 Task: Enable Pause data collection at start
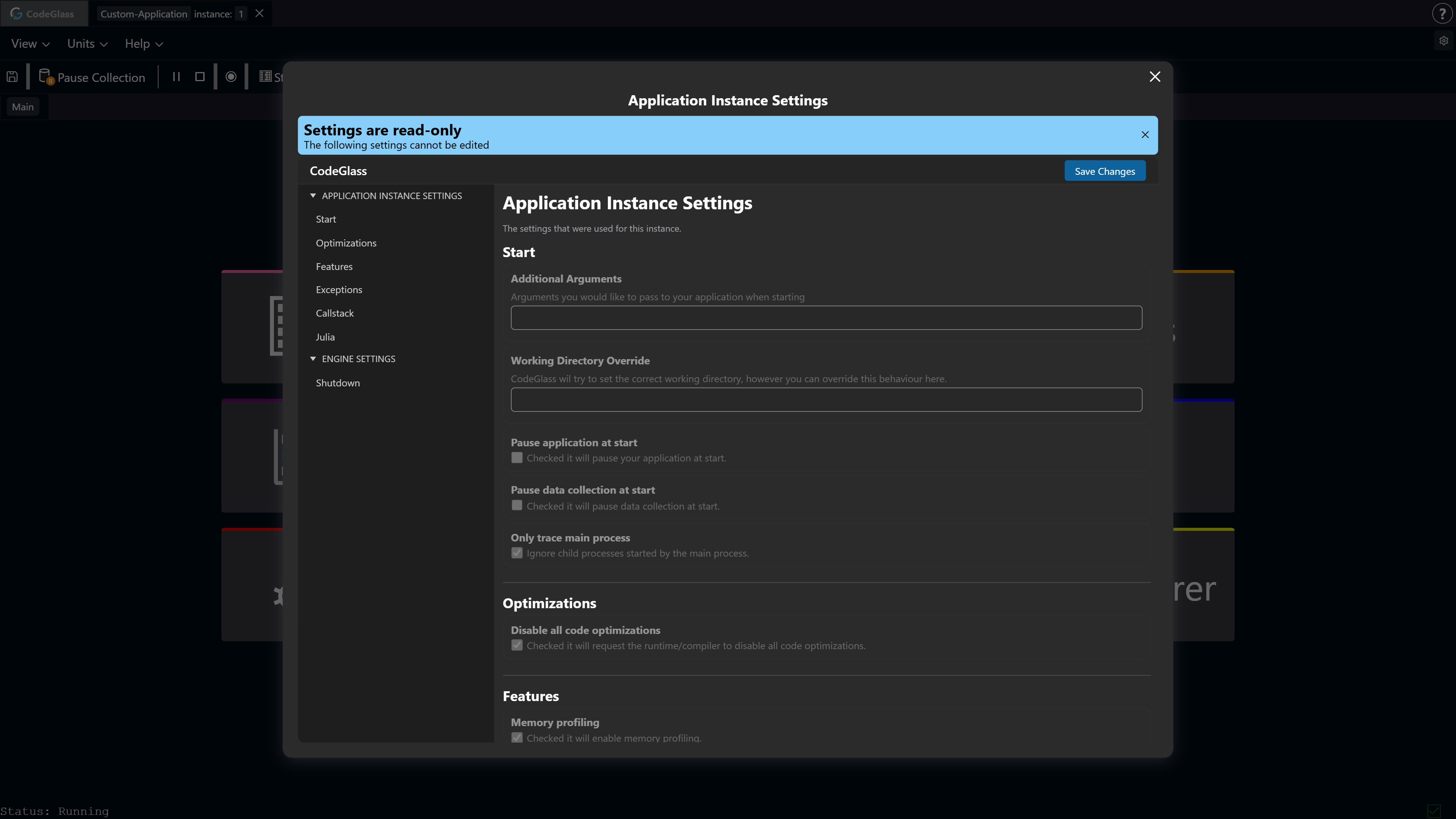pos(516,505)
